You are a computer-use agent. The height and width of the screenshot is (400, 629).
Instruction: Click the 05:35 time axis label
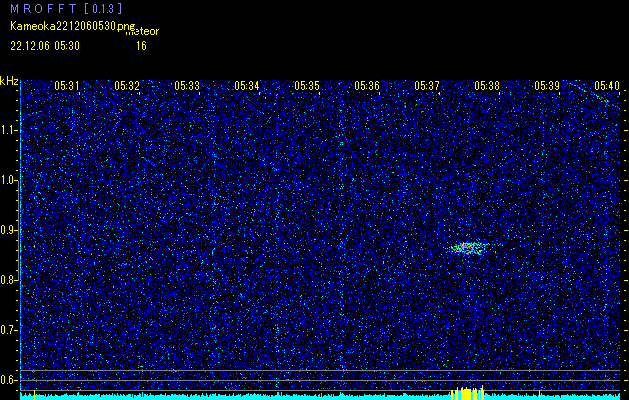(x=307, y=85)
